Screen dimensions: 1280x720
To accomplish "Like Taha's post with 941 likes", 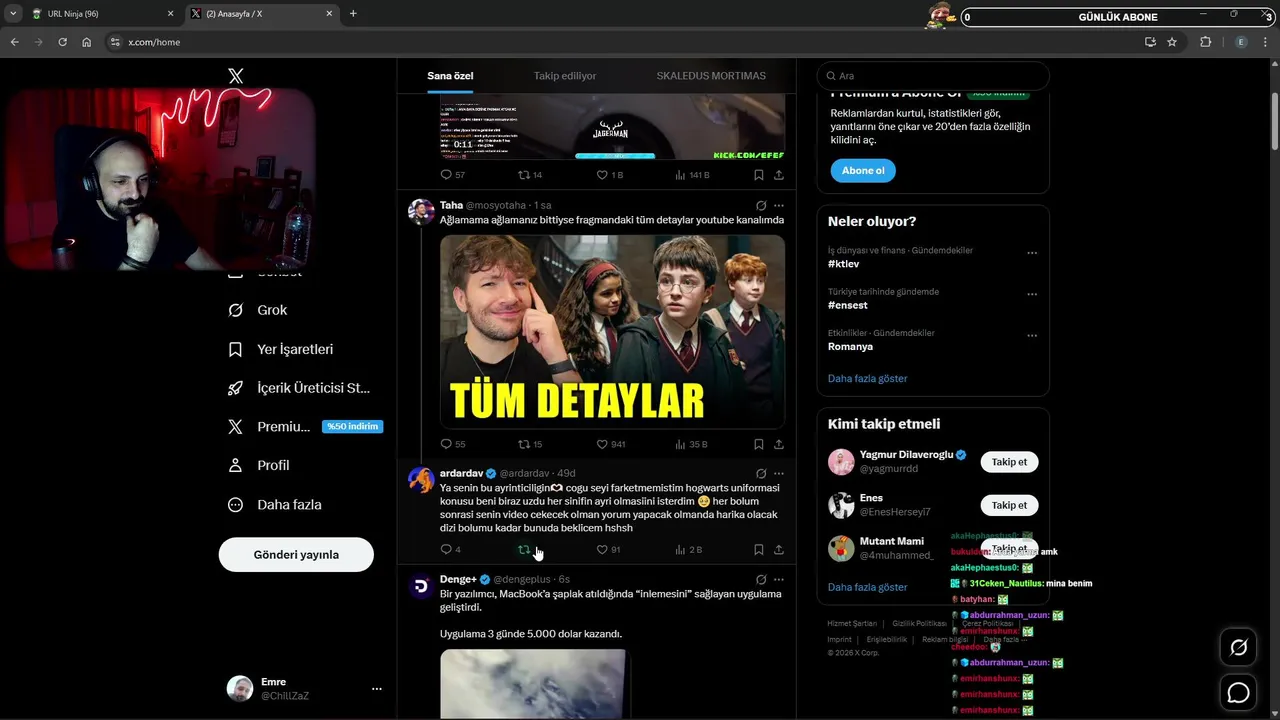I will pos(611,444).
